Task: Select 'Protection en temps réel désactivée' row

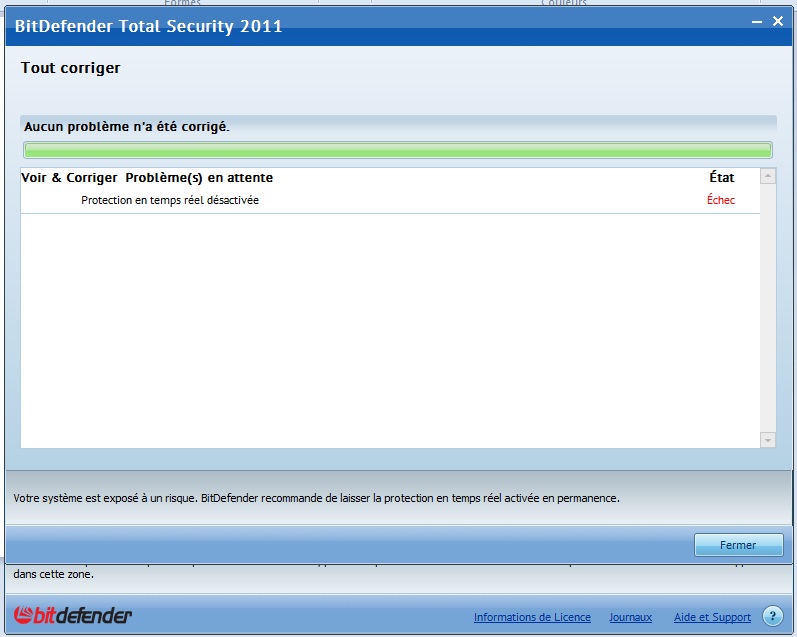Action: [390, 200]
